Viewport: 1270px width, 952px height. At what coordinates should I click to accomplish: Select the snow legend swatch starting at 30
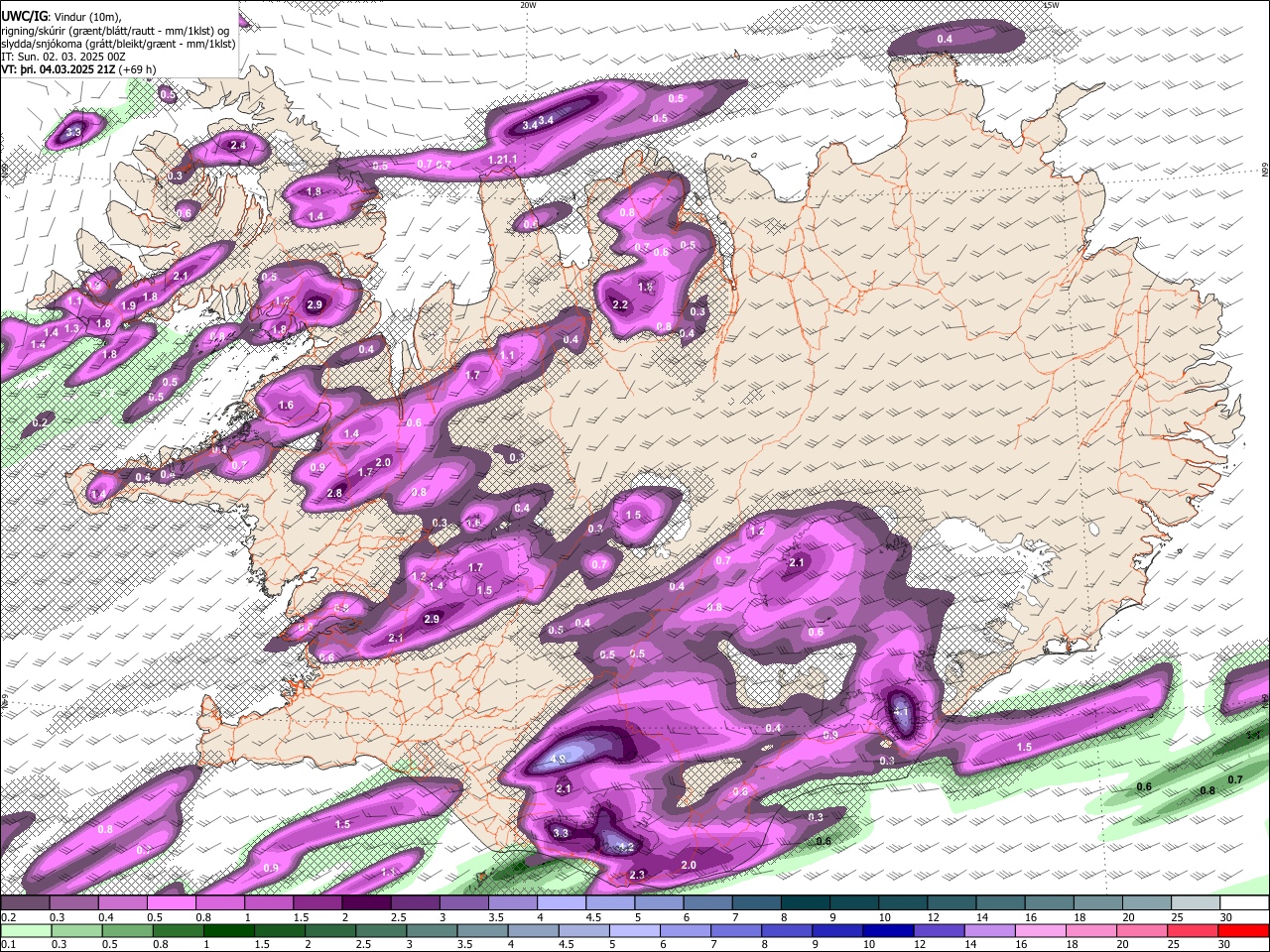[1244, 903]
